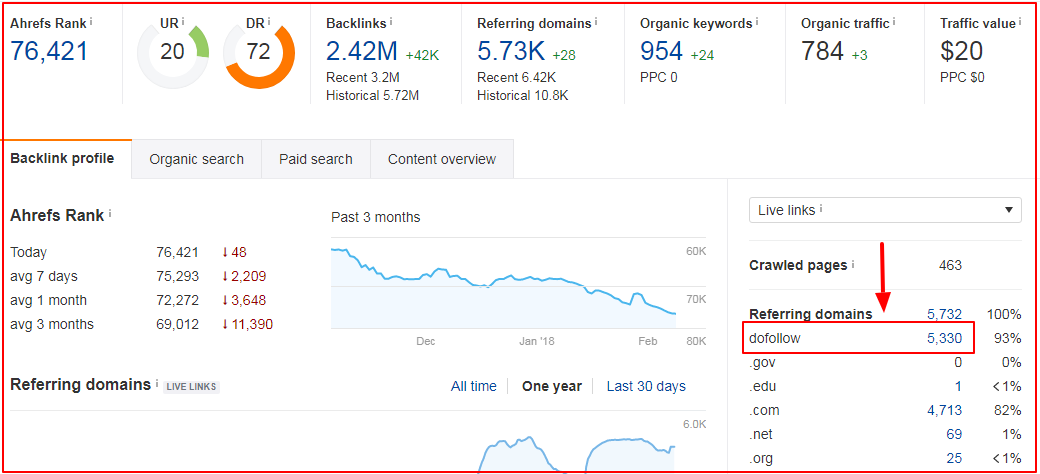This screenshot has width=1040, height=474.
Task: Click info icon next to Backlinks header
Action: pos(391,21)
